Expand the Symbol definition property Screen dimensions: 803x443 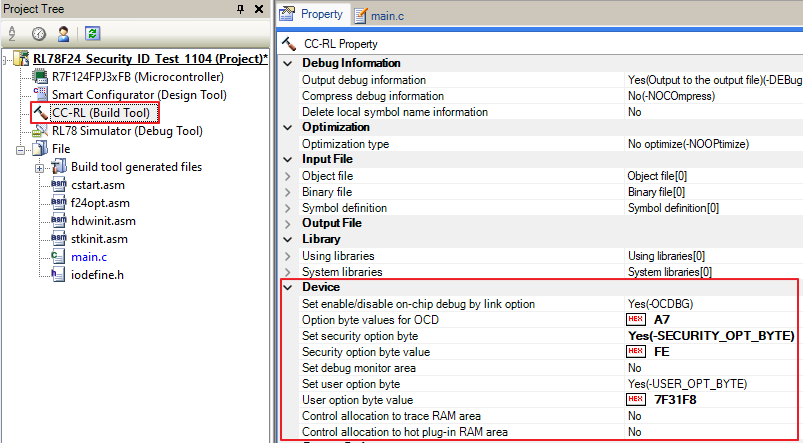tap(289, 208)
